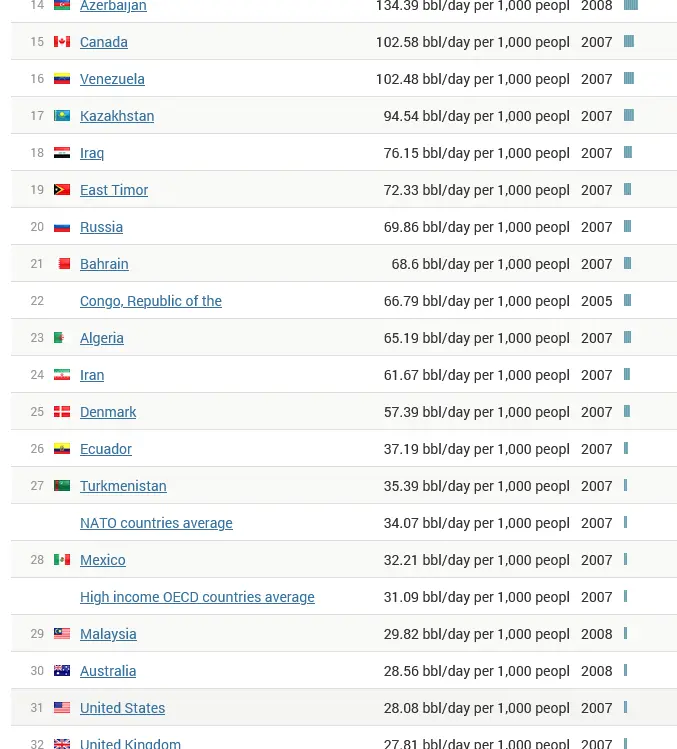
Task: Click the United States flag icon
Action: [62, 707]
